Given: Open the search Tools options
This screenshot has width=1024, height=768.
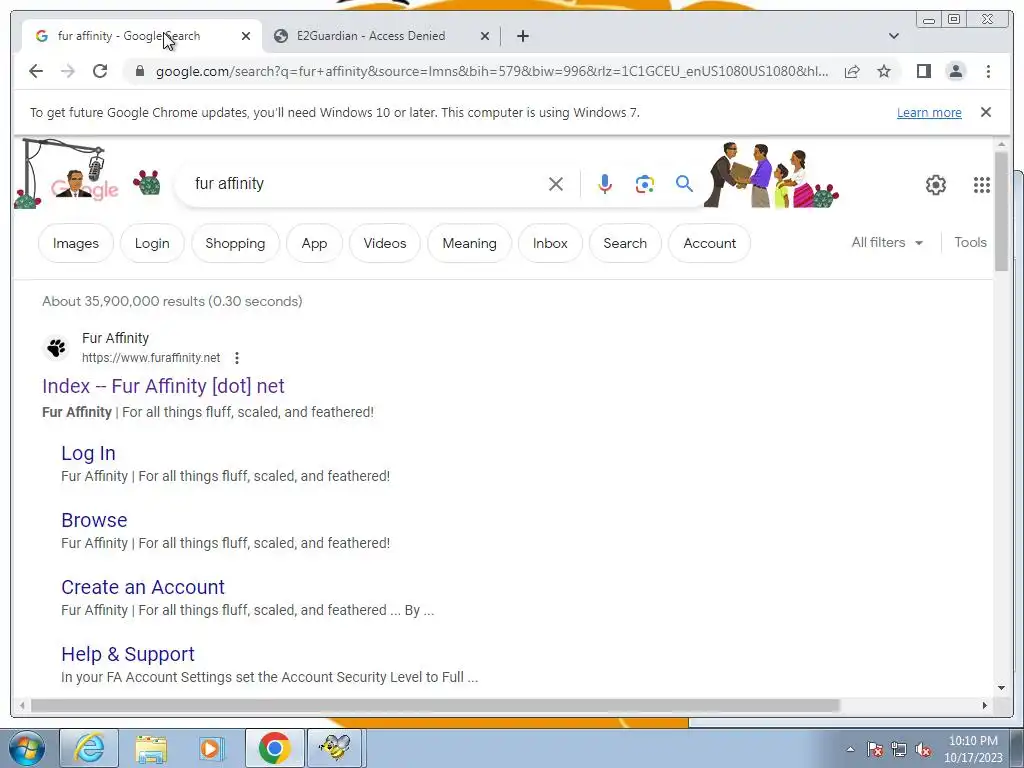Looking at the screenshot, I should point(970,242).
